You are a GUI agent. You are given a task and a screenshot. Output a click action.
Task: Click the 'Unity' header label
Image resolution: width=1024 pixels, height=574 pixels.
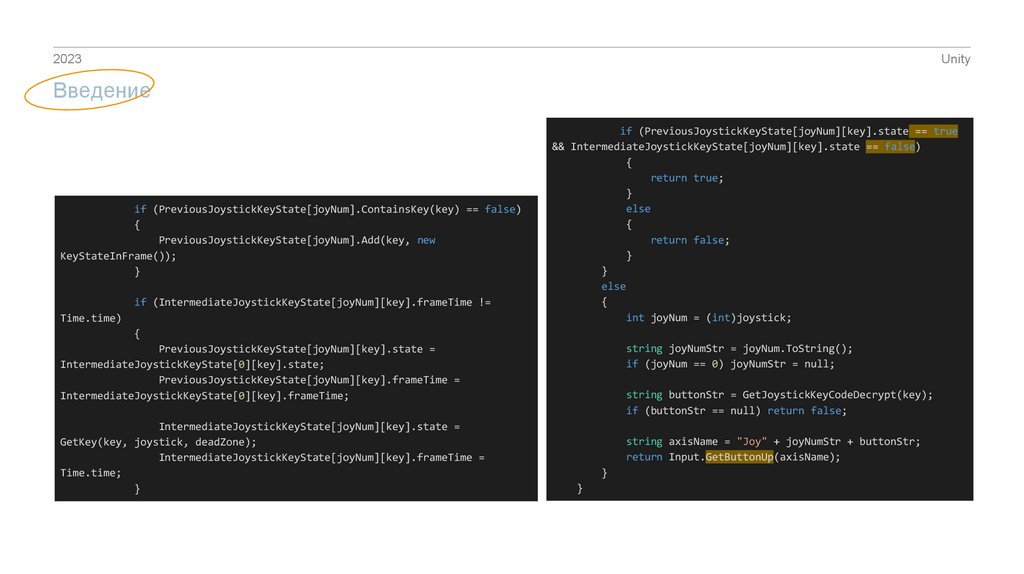(x=955, y=59)
